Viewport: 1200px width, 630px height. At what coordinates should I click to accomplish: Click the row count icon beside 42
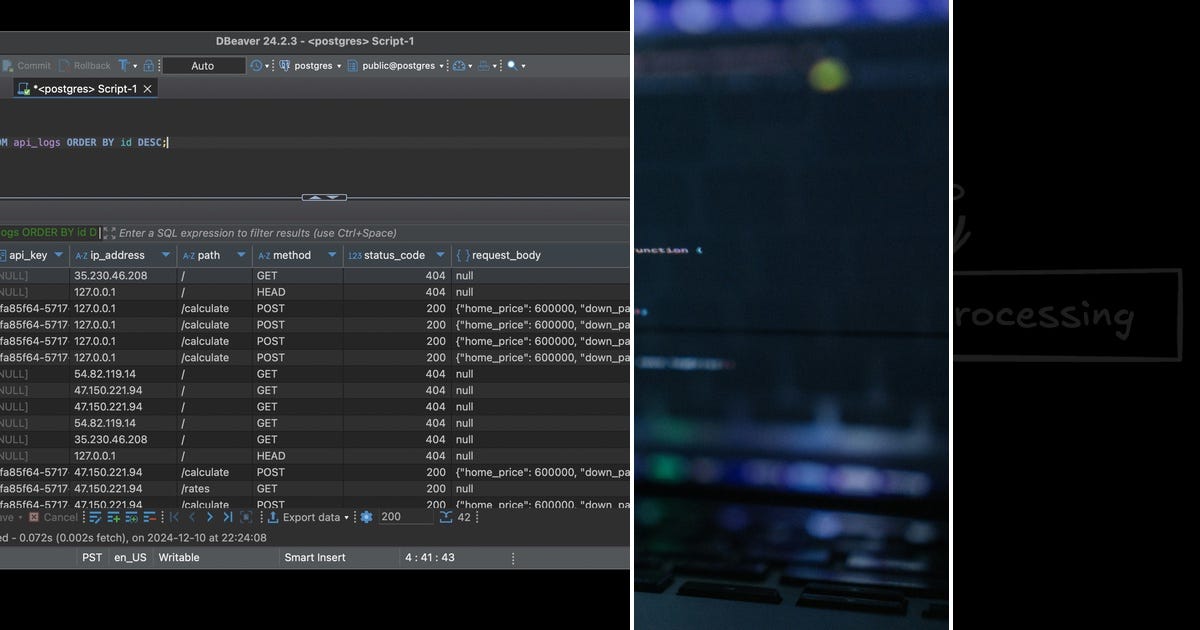[x=446, y=517]
